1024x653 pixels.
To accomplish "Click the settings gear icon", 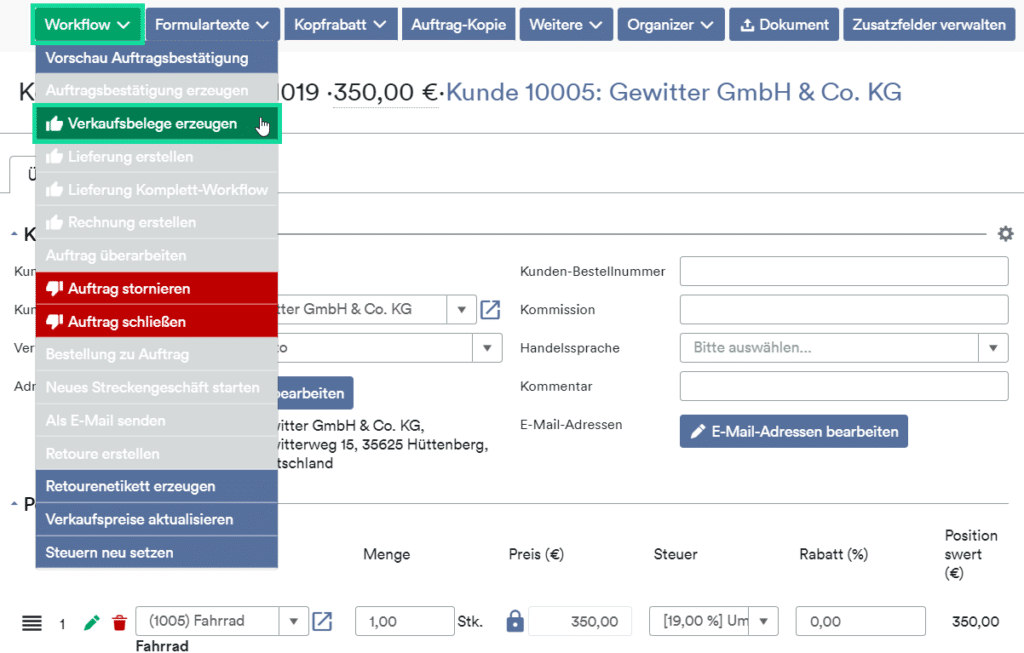I will pyautogui.click(x=1005, y=233).
